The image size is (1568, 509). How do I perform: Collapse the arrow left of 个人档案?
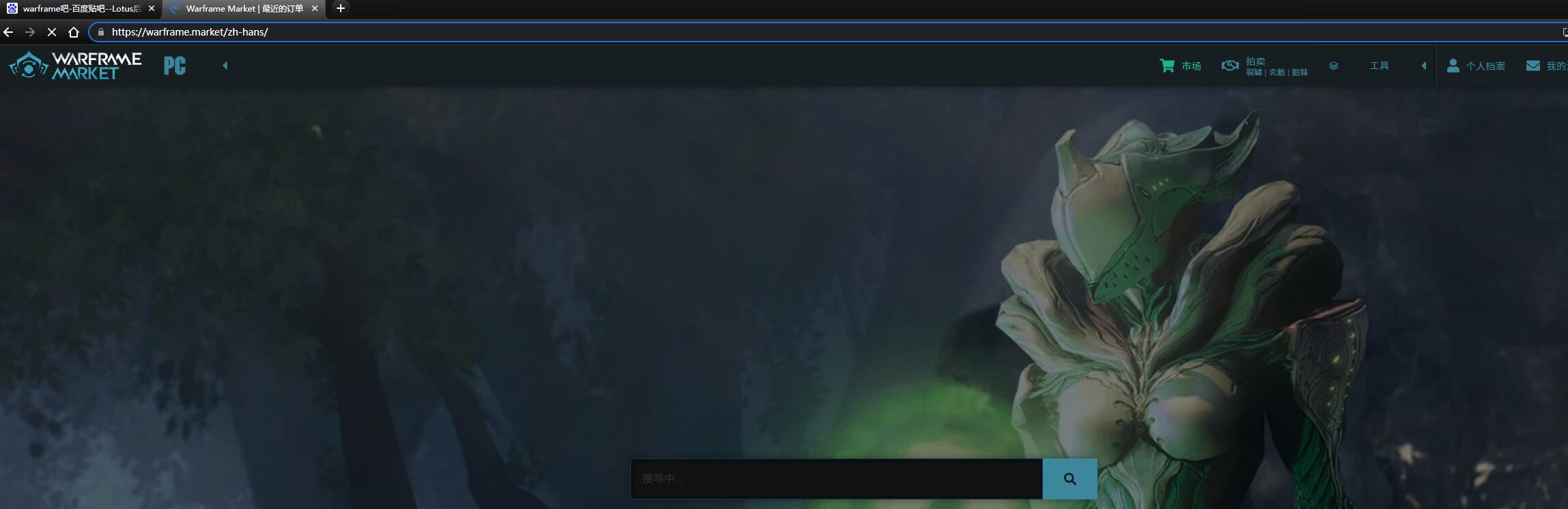[x=1424, y=66]
